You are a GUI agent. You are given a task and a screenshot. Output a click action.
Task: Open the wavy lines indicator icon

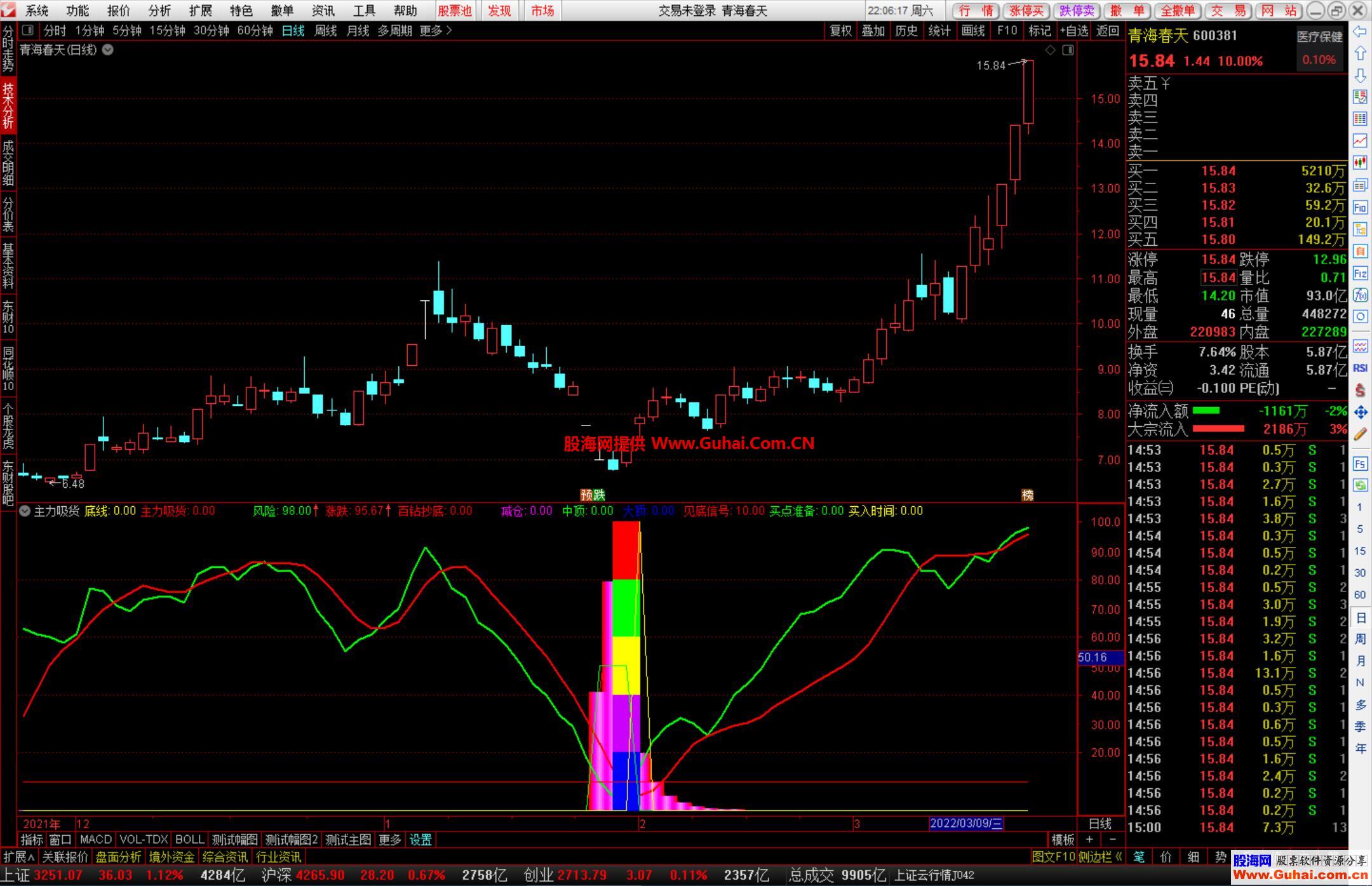(x=1360, y=346)
